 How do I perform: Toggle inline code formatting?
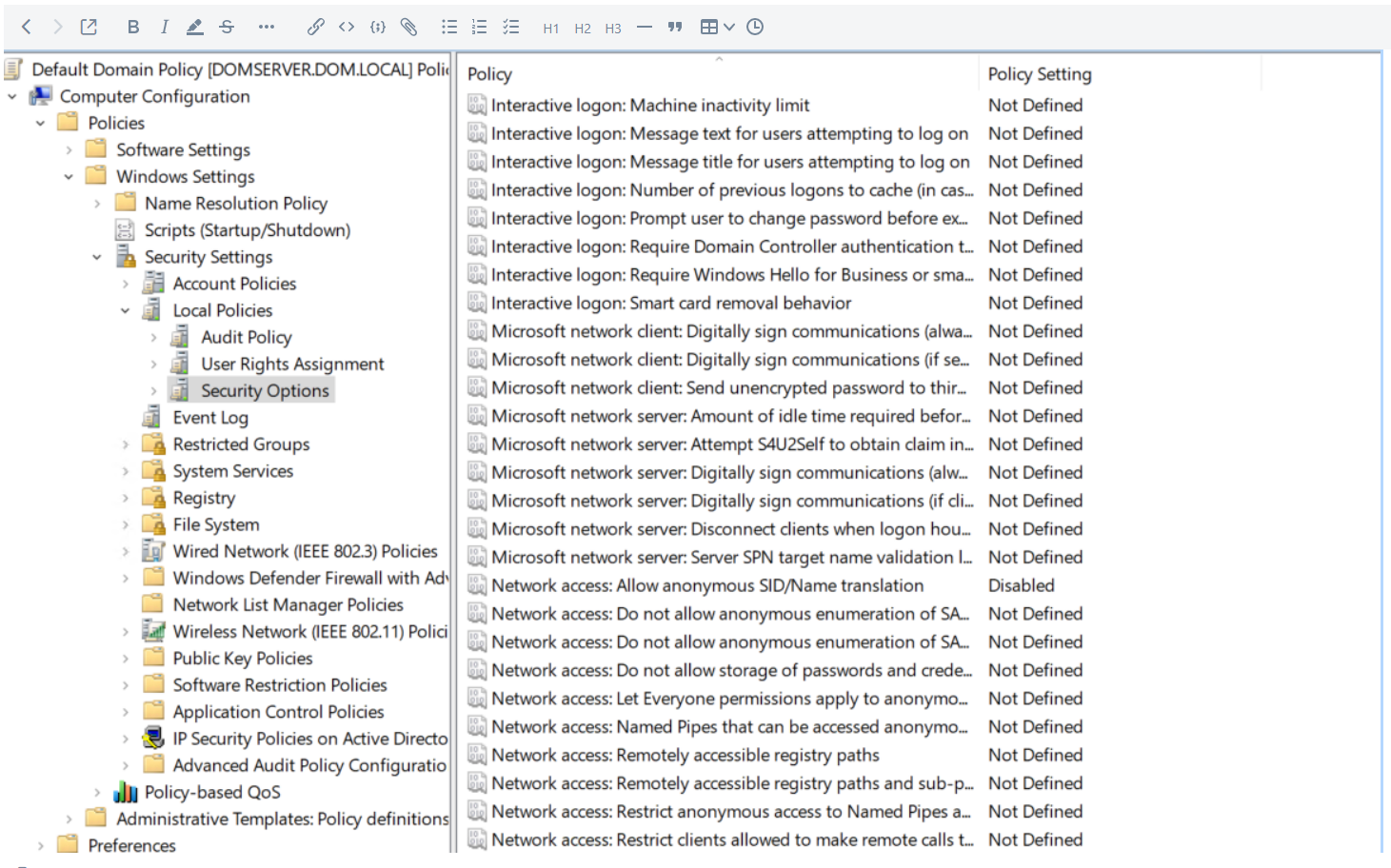pos(346,27)
